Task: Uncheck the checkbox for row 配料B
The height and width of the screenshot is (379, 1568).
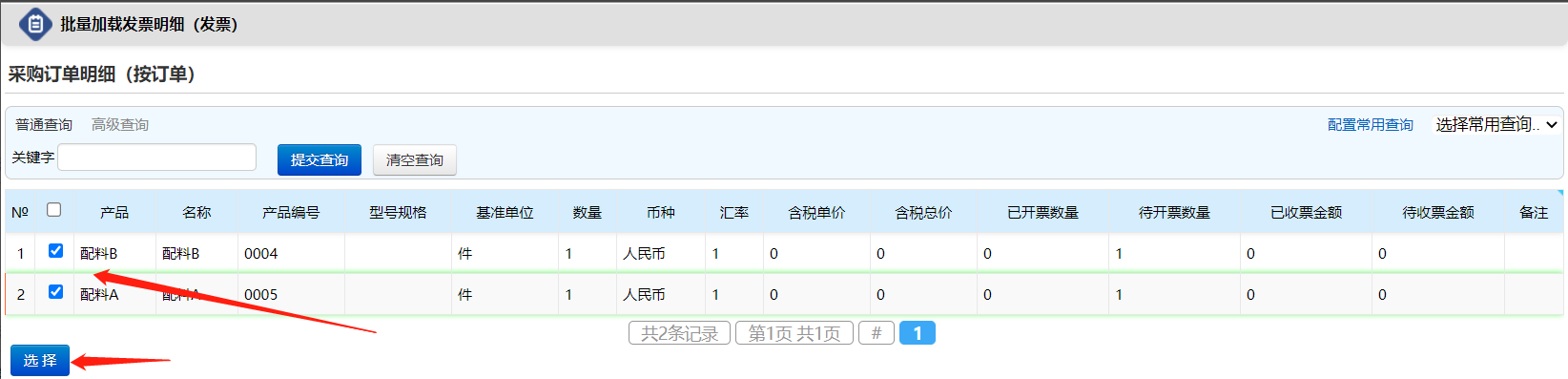Action: pos(55,251)
